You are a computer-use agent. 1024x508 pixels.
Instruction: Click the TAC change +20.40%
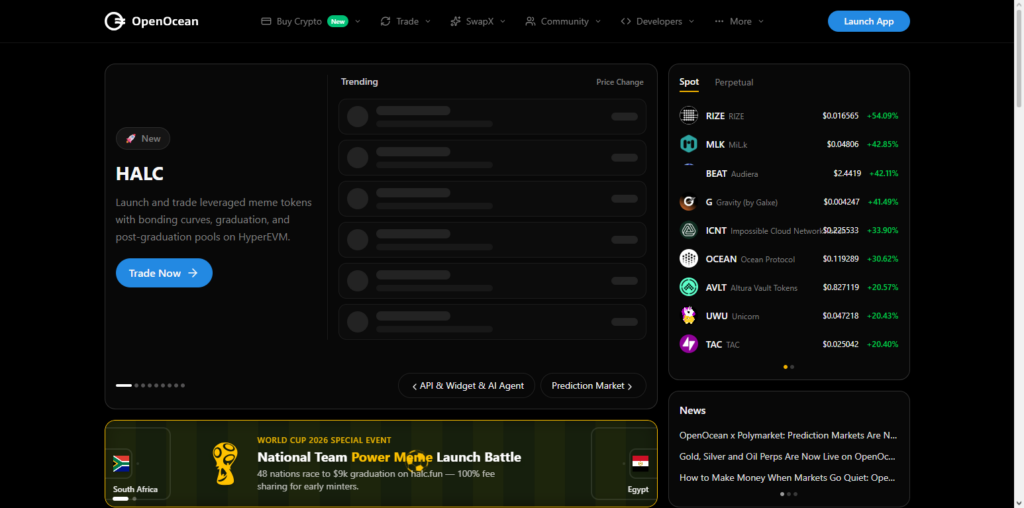[x=882, y=344]
